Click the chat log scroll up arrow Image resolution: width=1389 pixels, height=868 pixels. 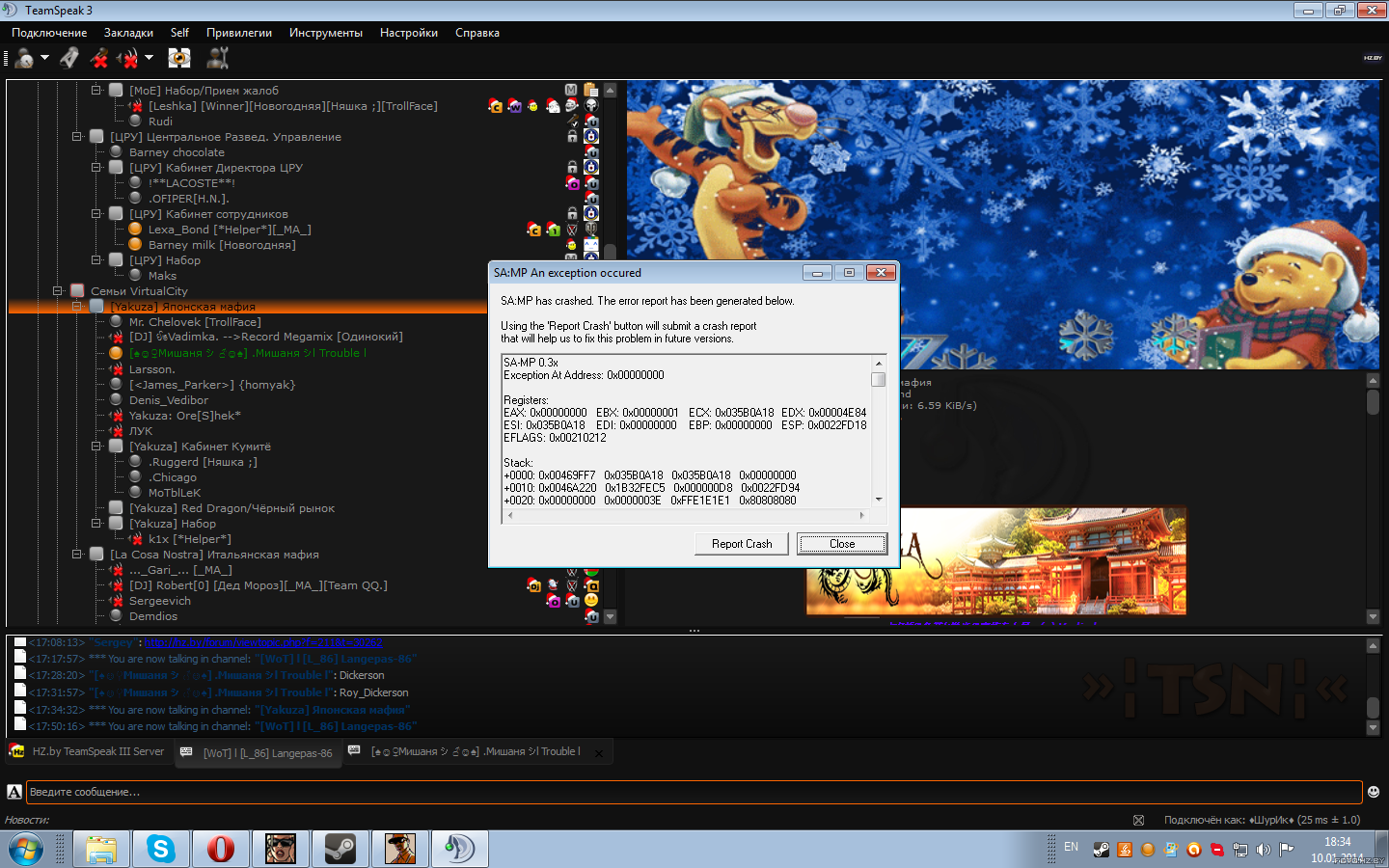(1374, 645)
